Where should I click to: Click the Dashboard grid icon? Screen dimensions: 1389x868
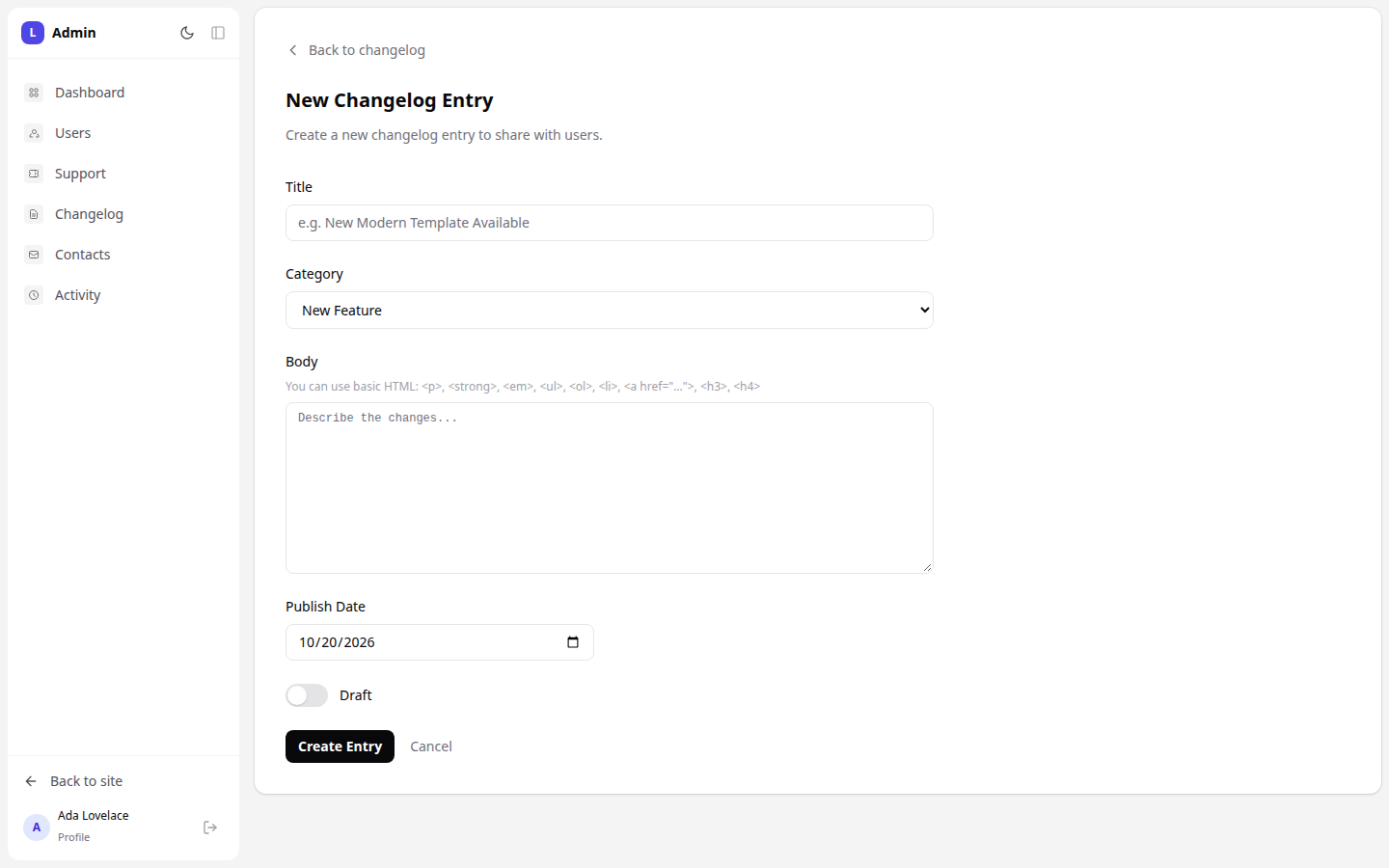[34, 93]
